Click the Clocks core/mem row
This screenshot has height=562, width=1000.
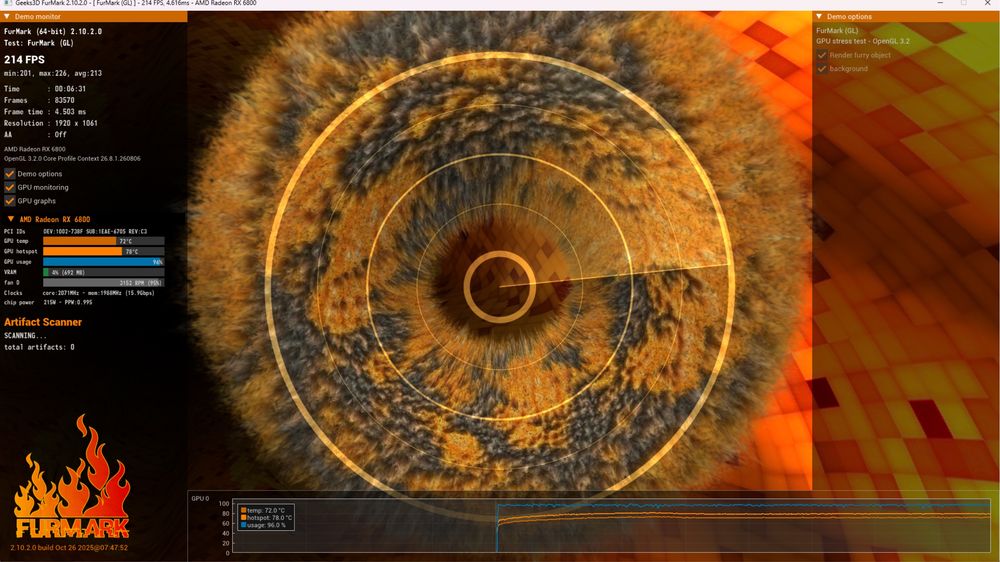(79, 293)
